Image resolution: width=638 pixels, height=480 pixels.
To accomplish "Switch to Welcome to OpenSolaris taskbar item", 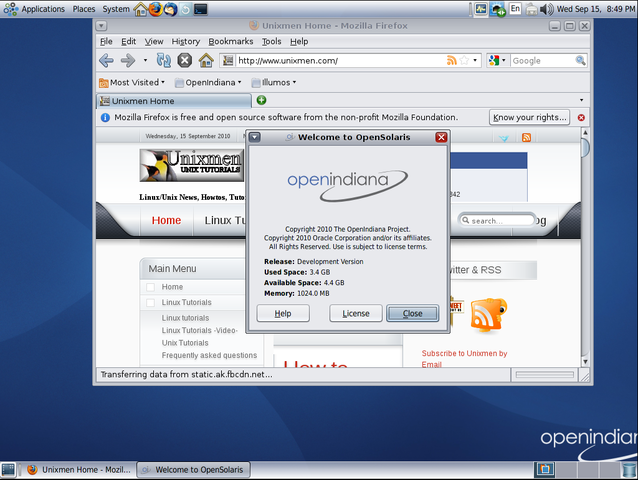I will pos(193,470).
